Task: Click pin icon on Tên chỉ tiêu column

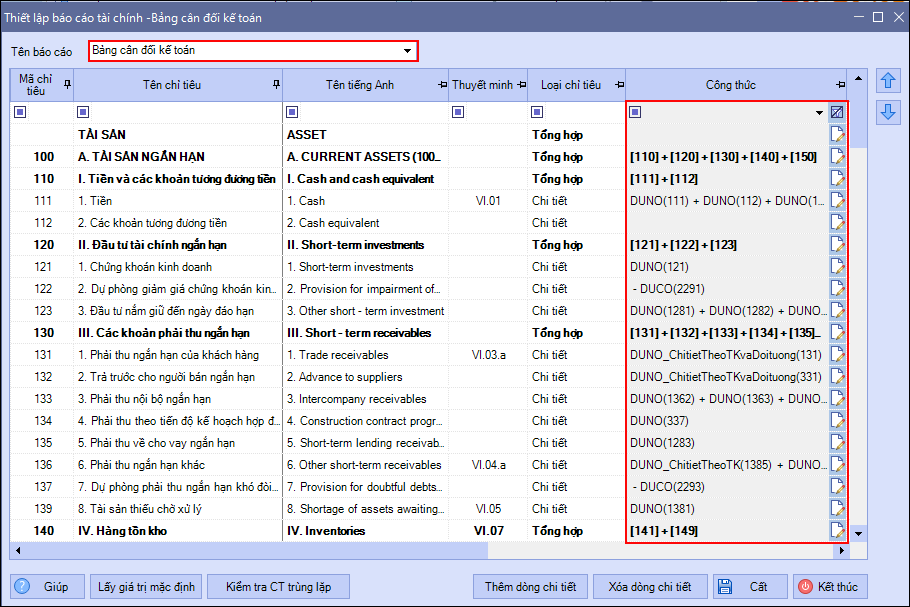Action: coord(276,85)
